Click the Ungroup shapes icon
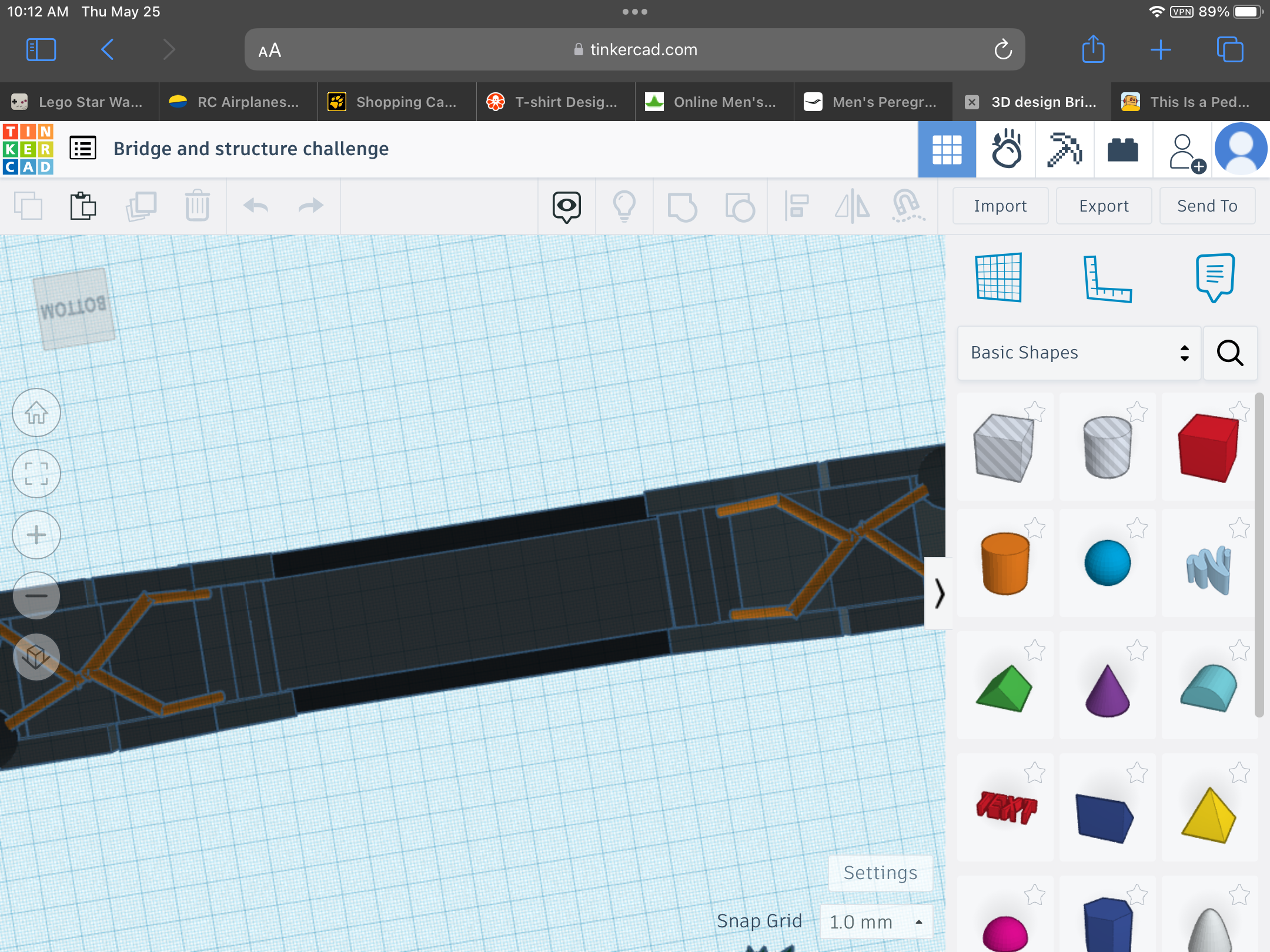This screenshot has height=952, width=1270. tap(740, 207)
